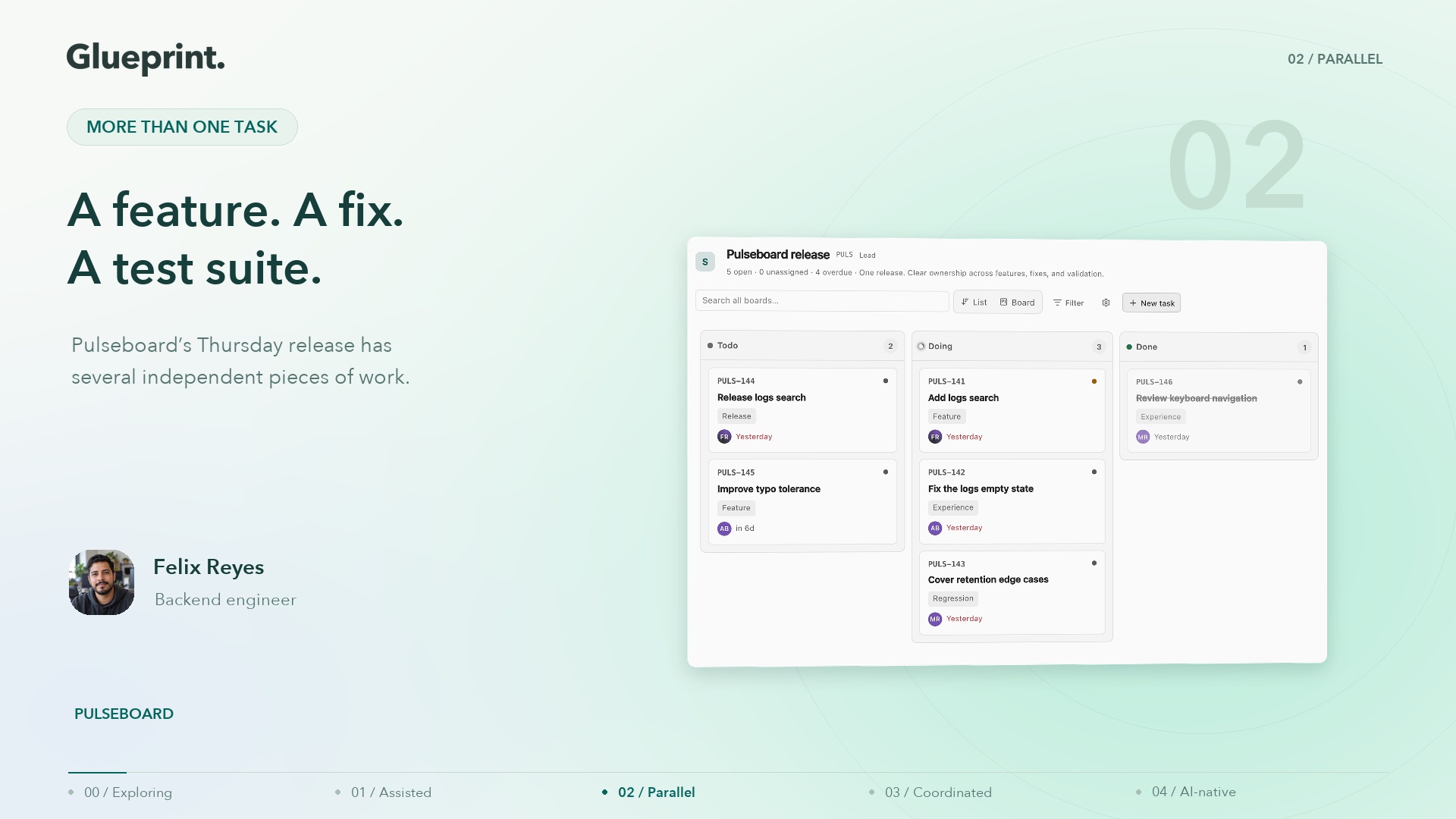Open the Filter options
This screenshot has height=819, width=1456.
coord(1068,303)
